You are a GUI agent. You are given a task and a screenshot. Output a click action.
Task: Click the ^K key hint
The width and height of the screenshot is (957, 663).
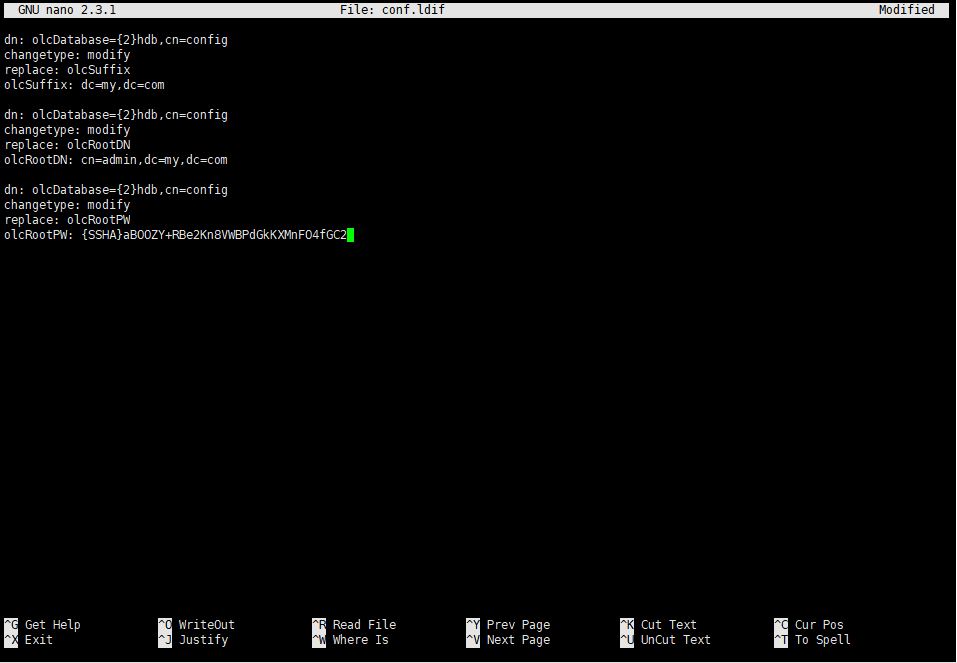[627, 625]
